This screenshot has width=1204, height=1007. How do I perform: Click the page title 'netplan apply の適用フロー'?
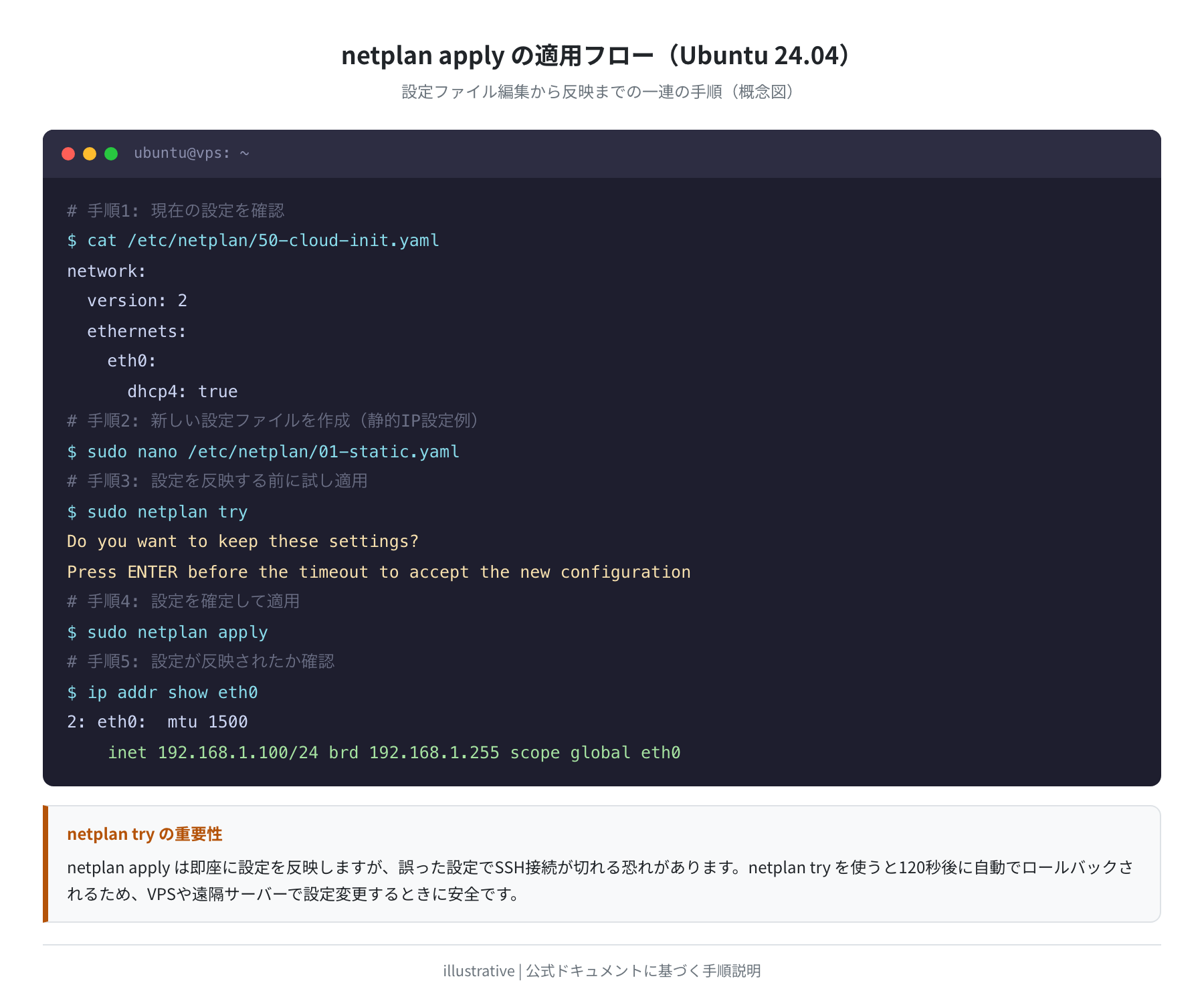click(x=498, y=55)
